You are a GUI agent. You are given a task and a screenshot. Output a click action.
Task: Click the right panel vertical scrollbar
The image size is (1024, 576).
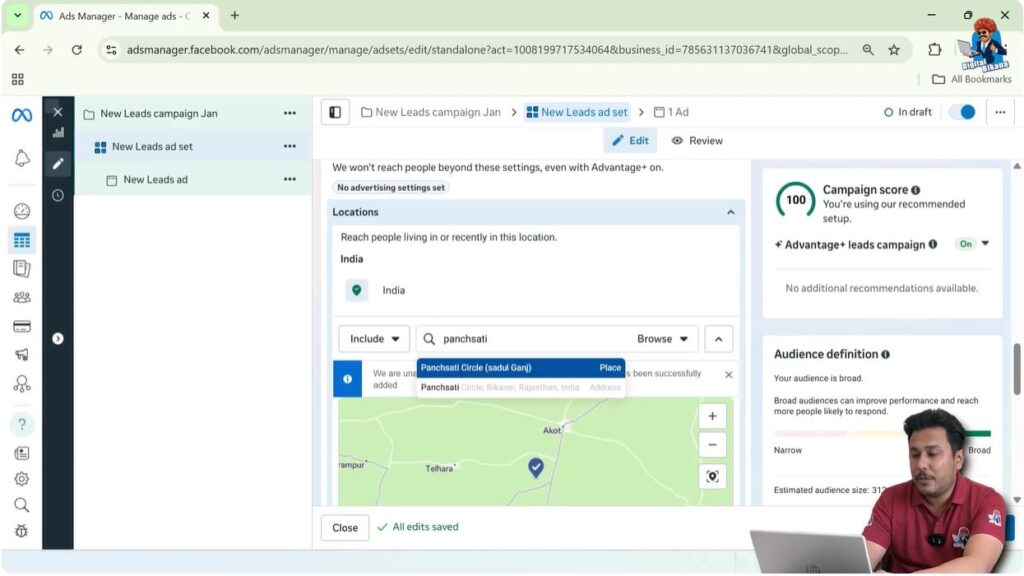tap(1017, 370)
